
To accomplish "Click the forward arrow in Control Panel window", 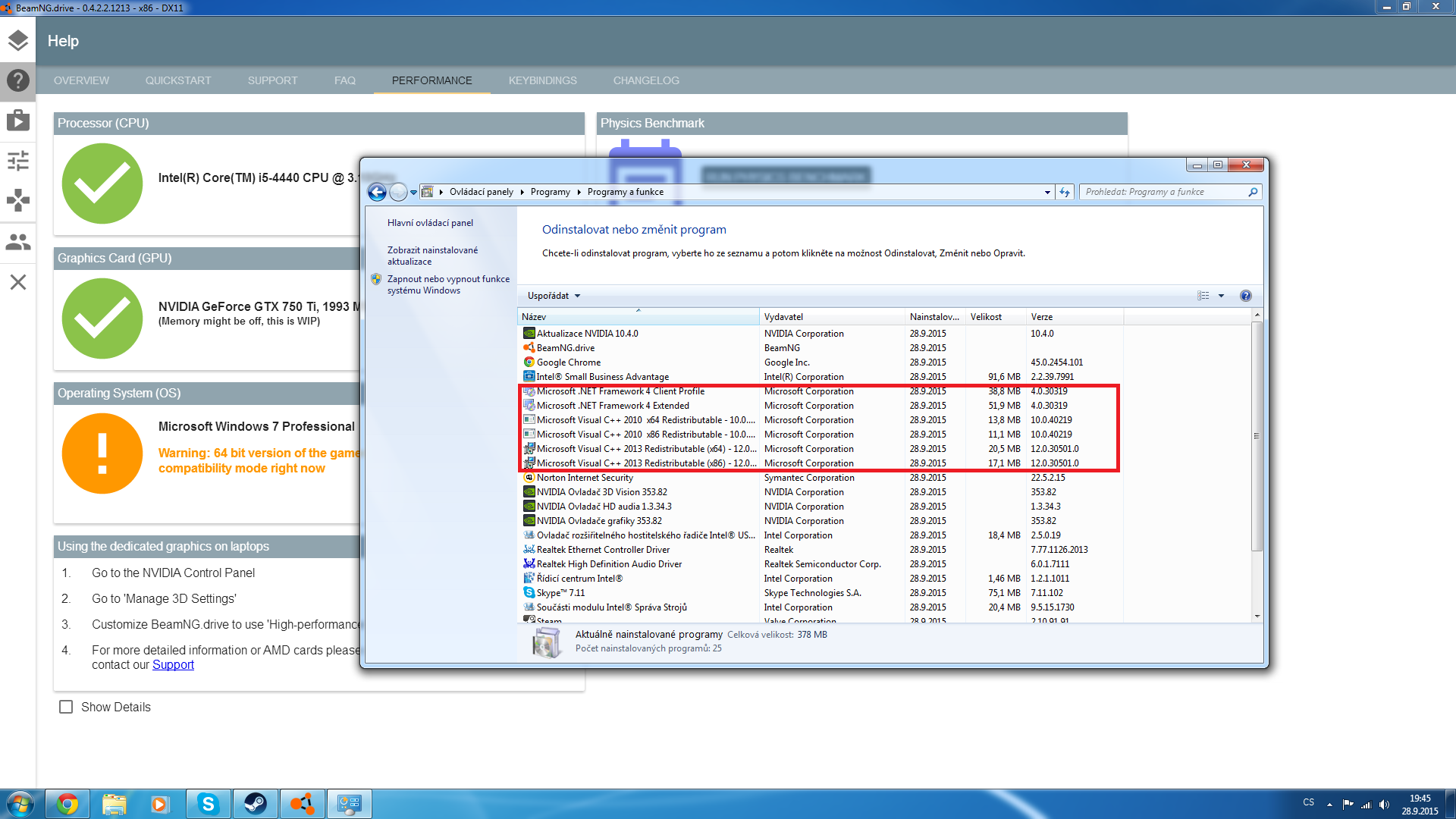I will pyautogui.click(x=398, y=192).
